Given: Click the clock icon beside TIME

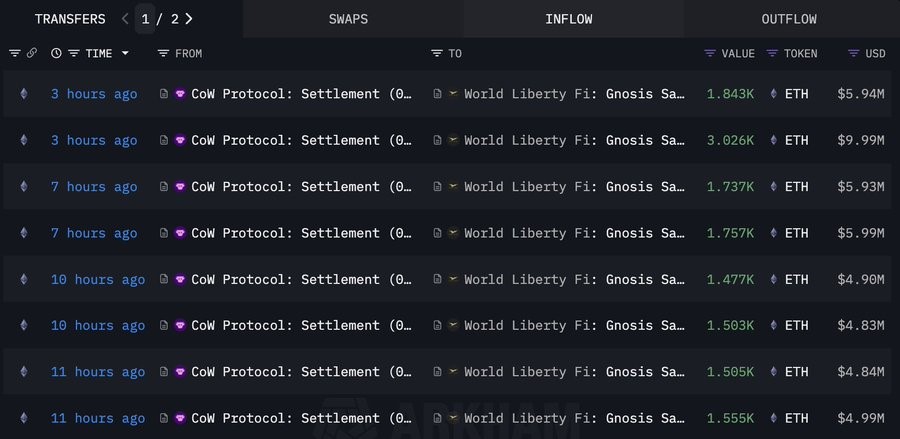Looking at the screenshot, I should pos(56,53).
